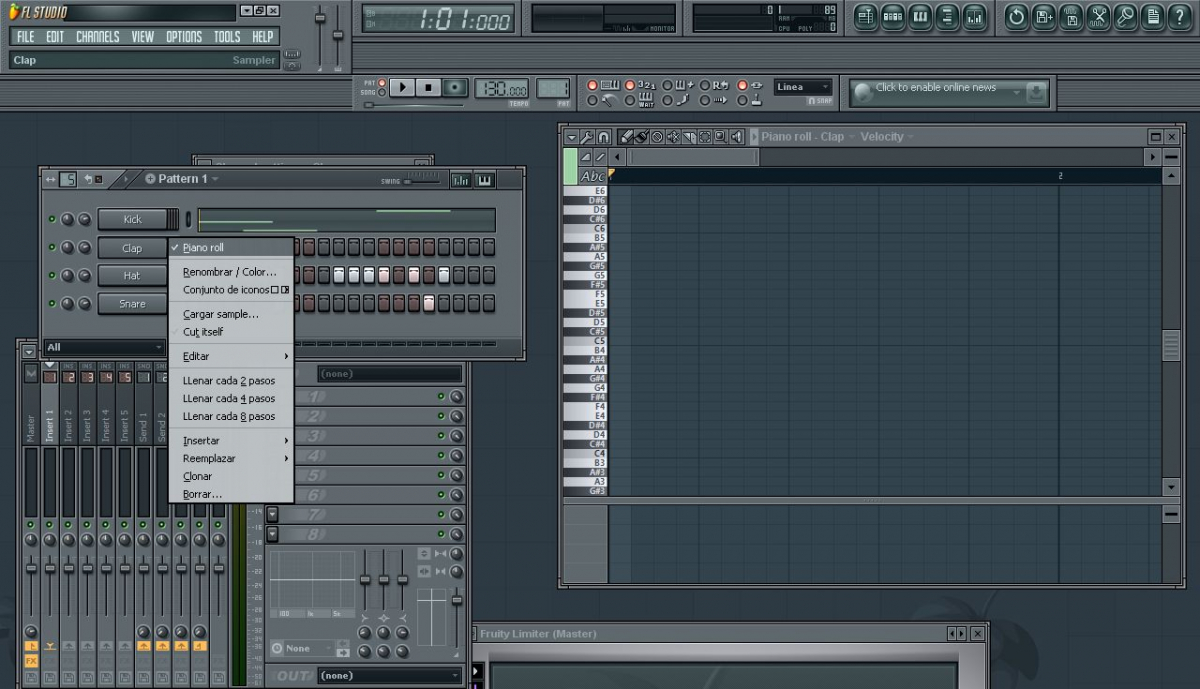
Task: Toggle the green mute LED for Snare
Action: click(x=52, y=303)
